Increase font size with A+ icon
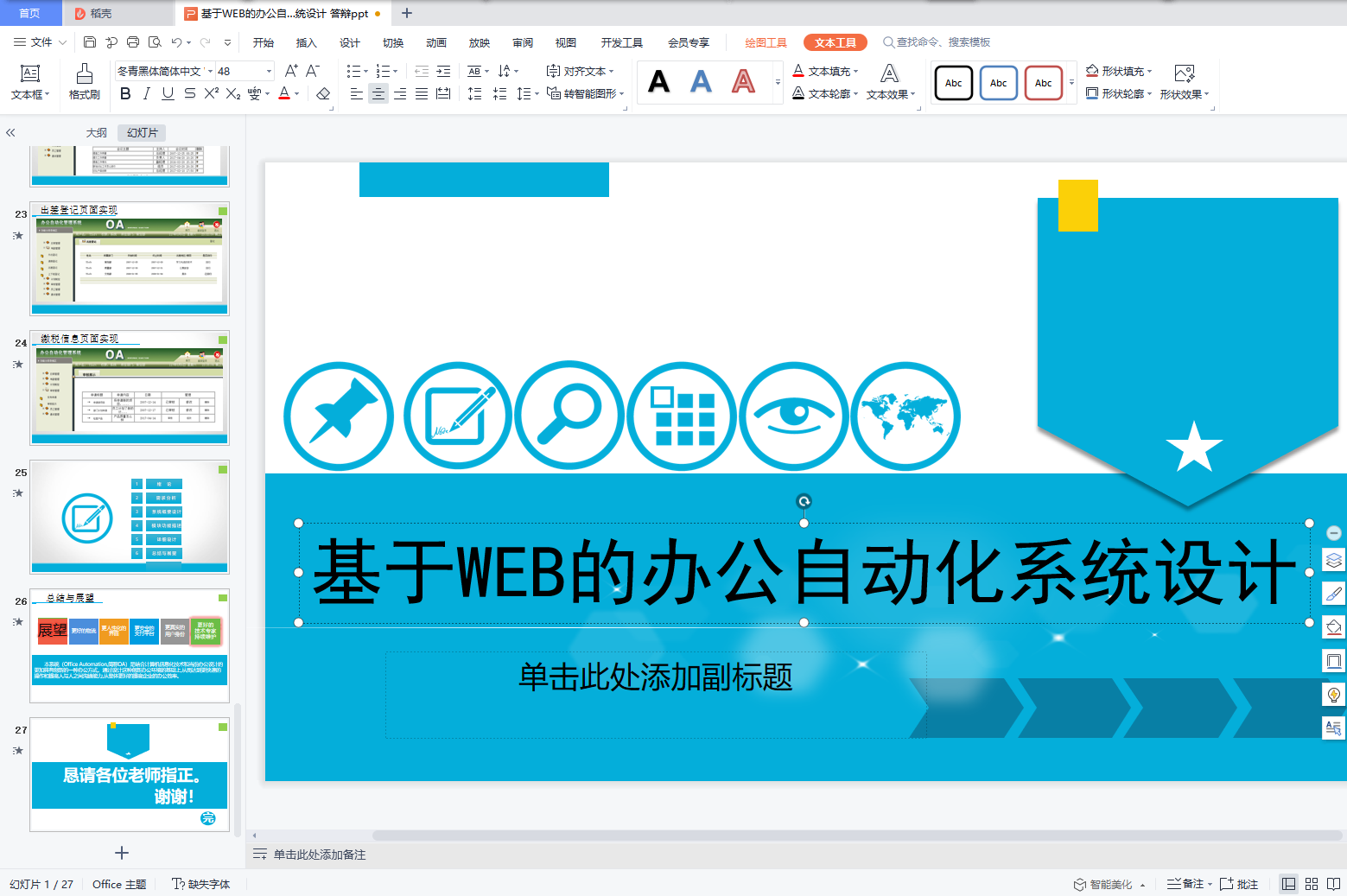1347x896 pixels. point(292,71)
